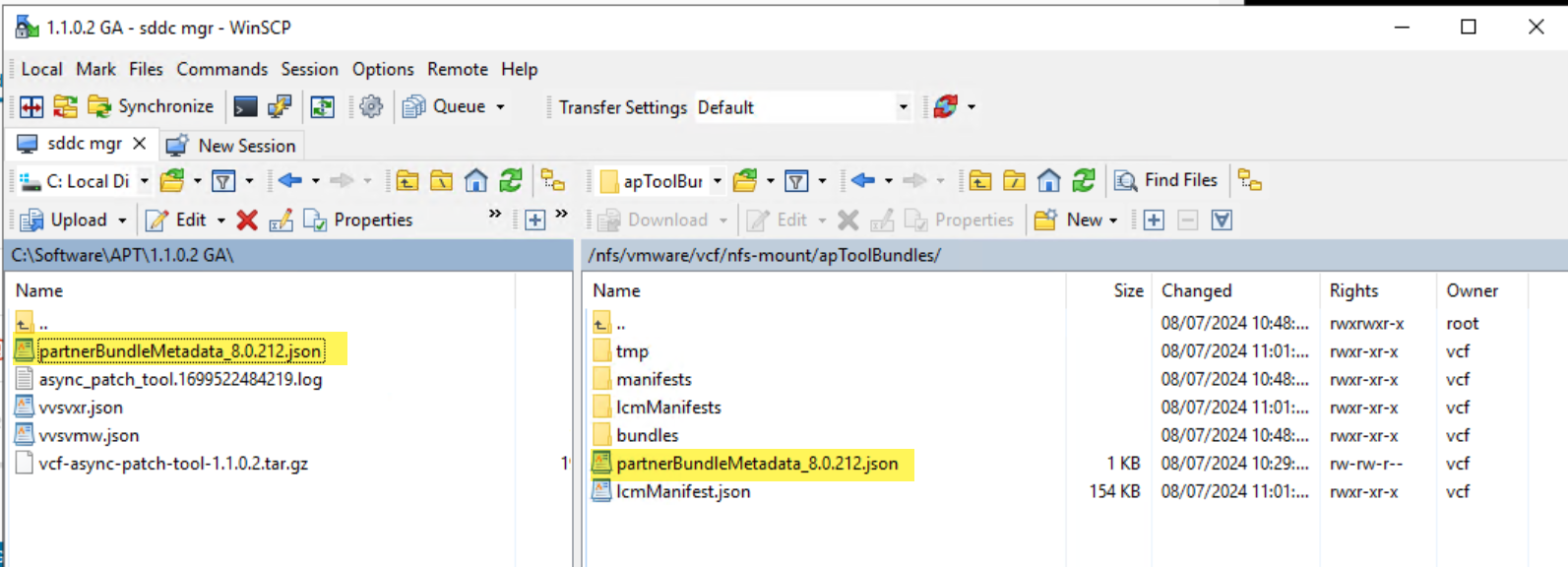Click the Compare Directories icon in main toolbar

(x=31, y=106)
